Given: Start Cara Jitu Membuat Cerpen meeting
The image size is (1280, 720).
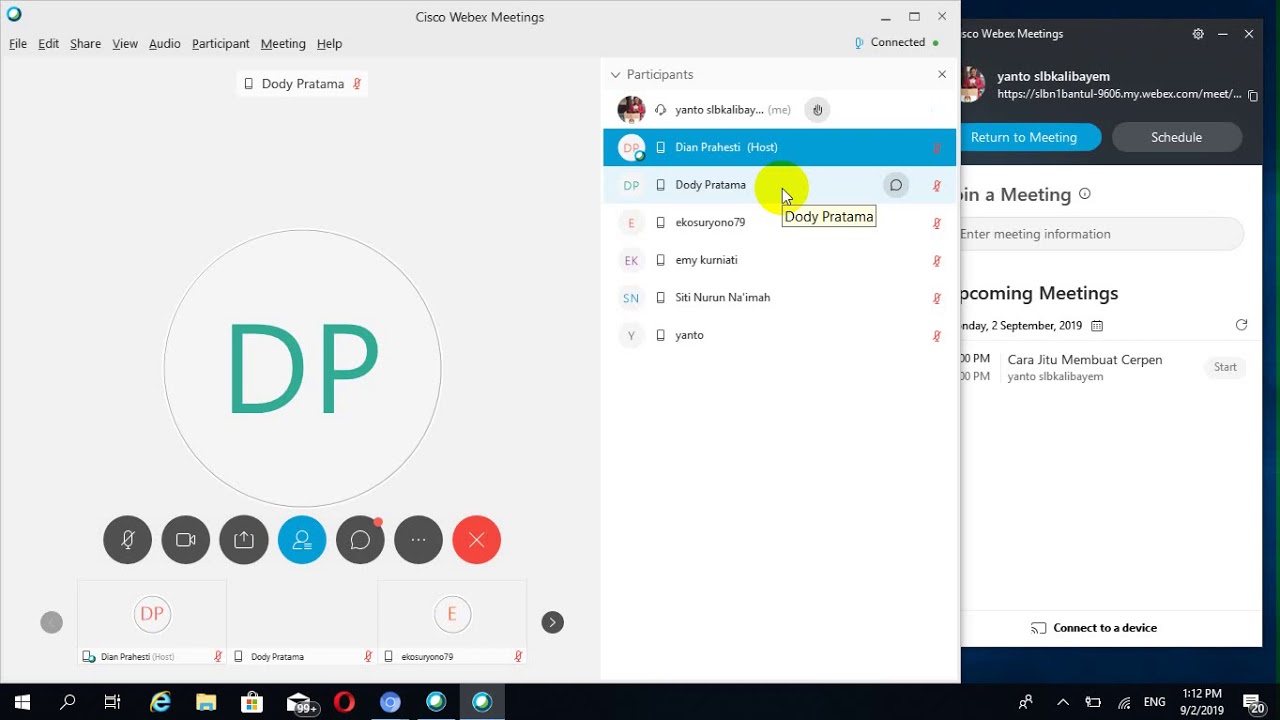Looking at the screenshot, I should 1225,367.
